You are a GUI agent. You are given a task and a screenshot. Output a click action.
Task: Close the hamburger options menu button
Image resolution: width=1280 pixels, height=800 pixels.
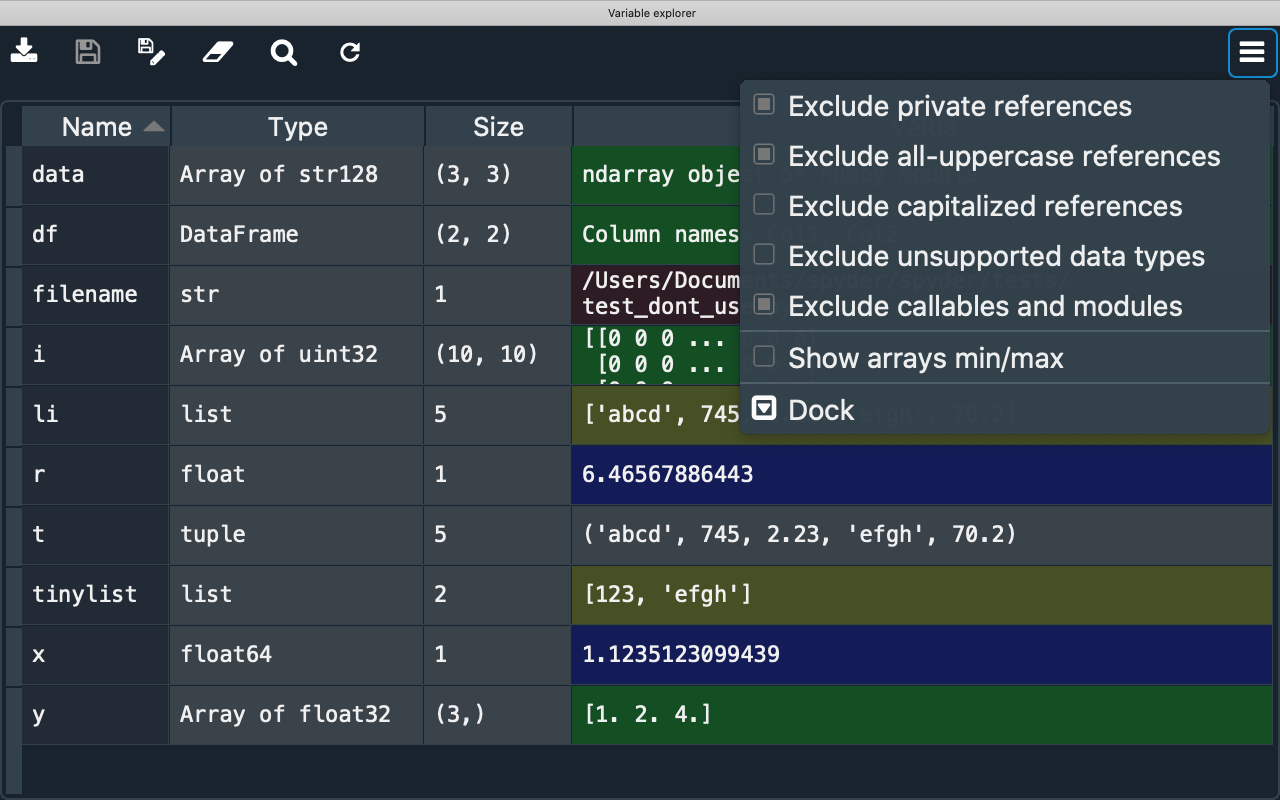(1252, 52)
